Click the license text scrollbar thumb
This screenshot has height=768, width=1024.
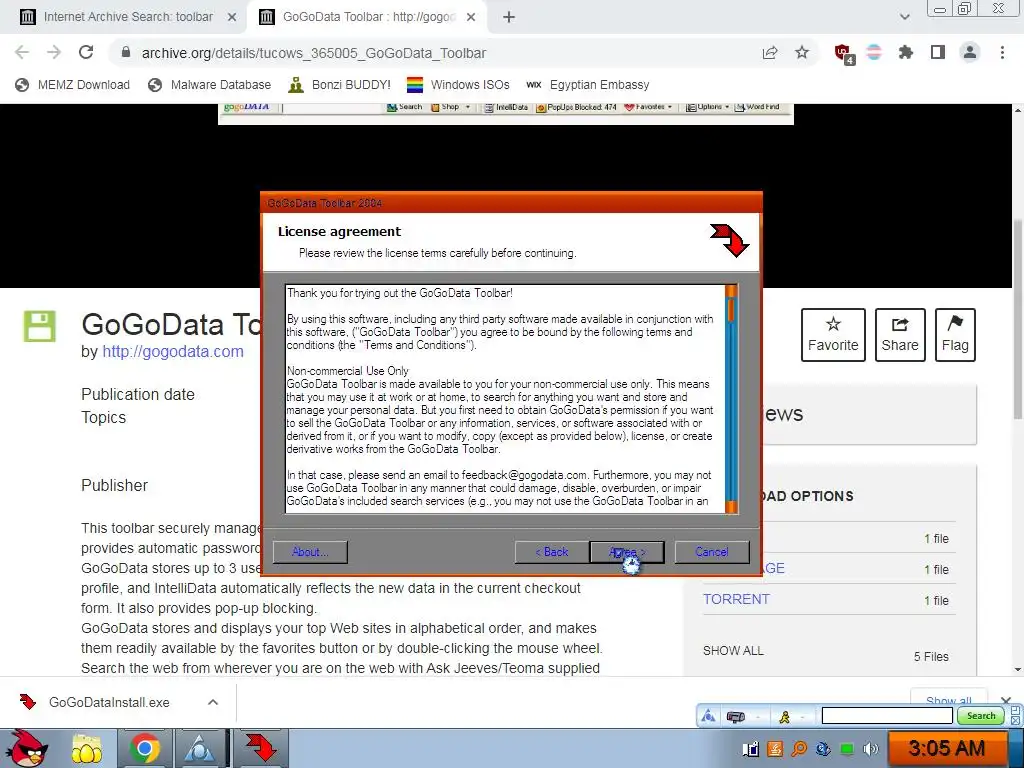(731, 310)
